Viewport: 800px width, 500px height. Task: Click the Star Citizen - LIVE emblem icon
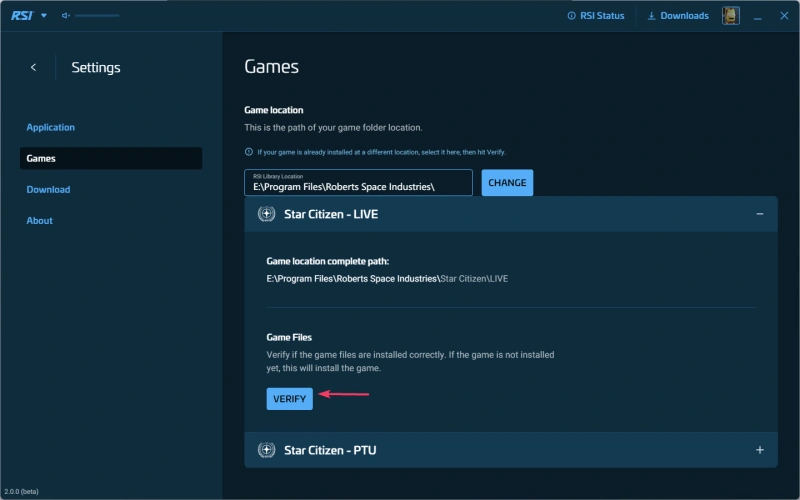click(x=266, y=214)
